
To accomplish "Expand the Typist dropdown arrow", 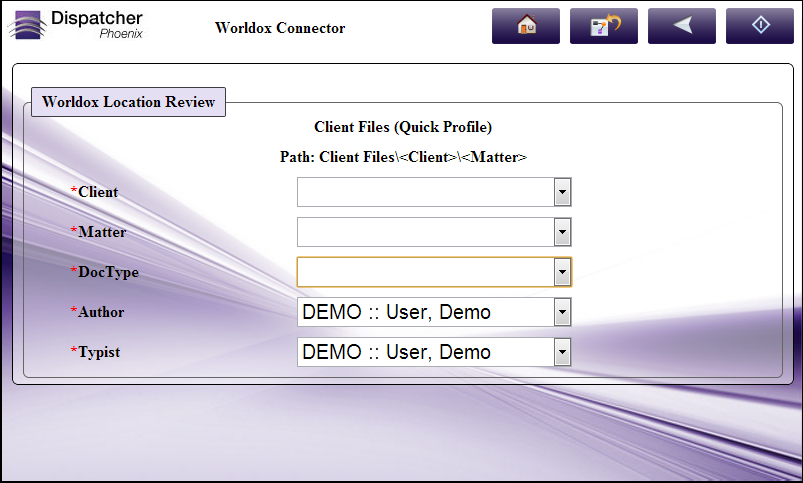I will point(562,352).
